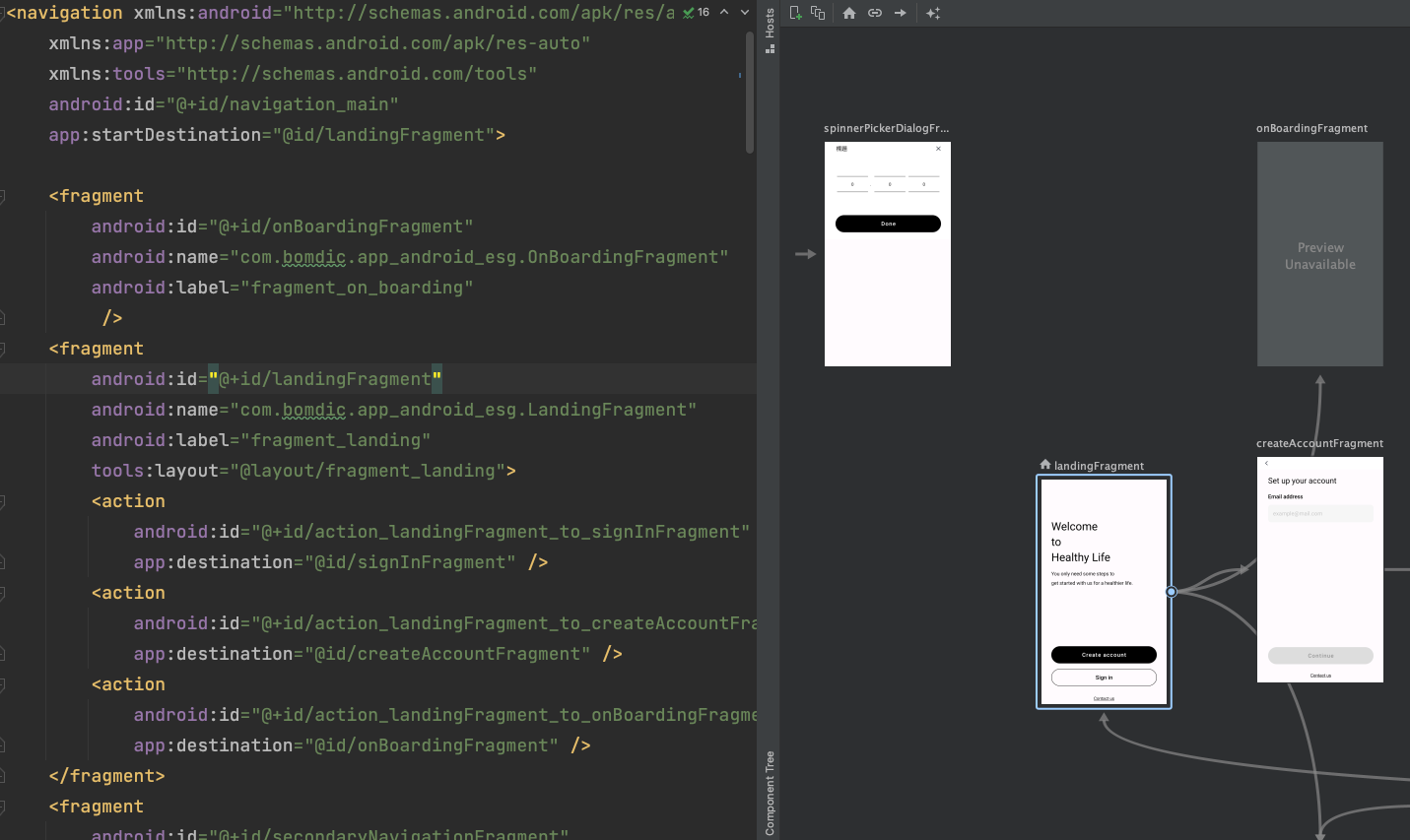
Task: Click the xmlns:tools namespace declaration line
Action: click(x=293, y=74)
